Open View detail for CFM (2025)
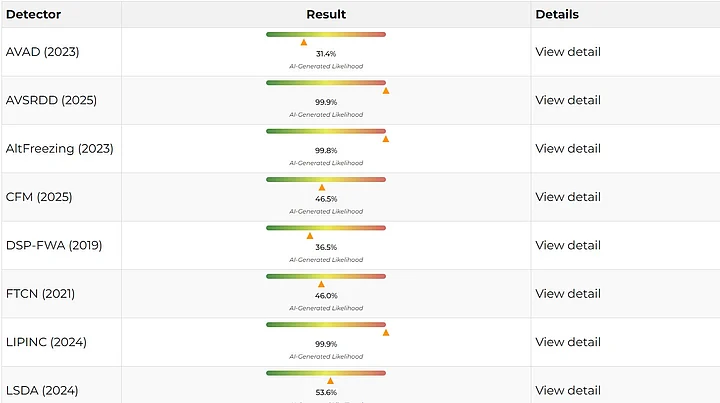The width and height of the screenshot is (720, 403). point(567,197)
